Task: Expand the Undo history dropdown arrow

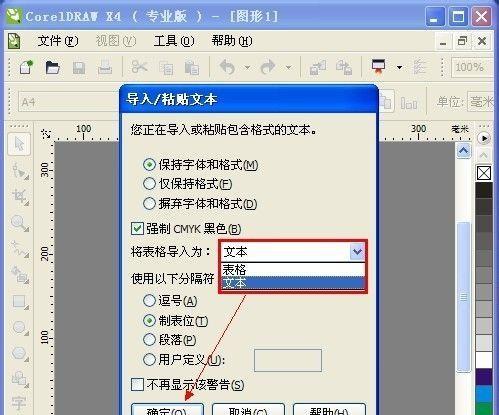Action: point(247,68)
